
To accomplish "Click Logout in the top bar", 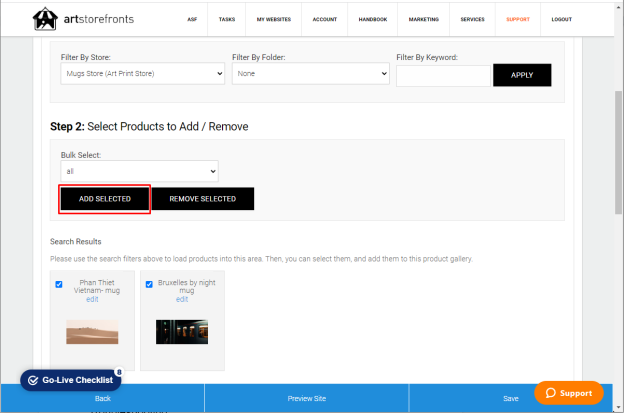I will (x=562, y=19).
